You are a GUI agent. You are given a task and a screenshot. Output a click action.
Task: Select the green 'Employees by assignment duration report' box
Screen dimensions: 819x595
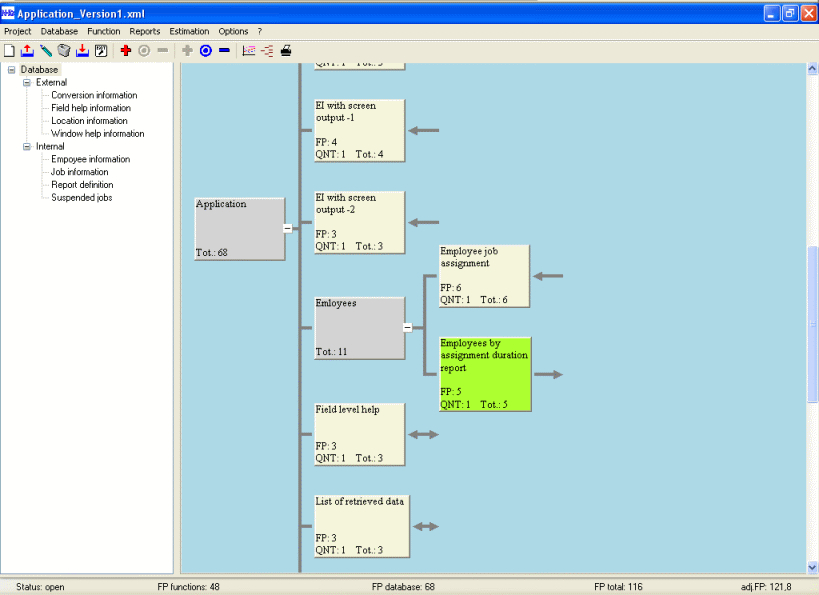coord(485,374)
